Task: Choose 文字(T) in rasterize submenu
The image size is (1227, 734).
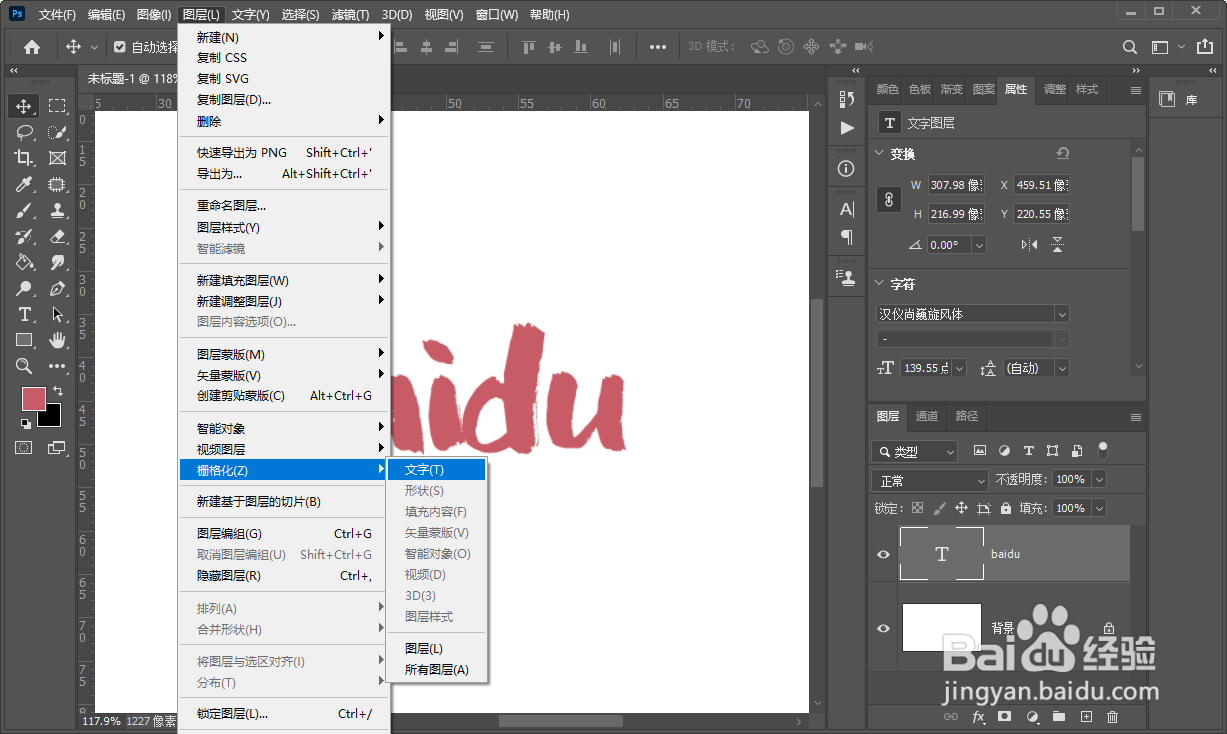Action: click(436, 470)
